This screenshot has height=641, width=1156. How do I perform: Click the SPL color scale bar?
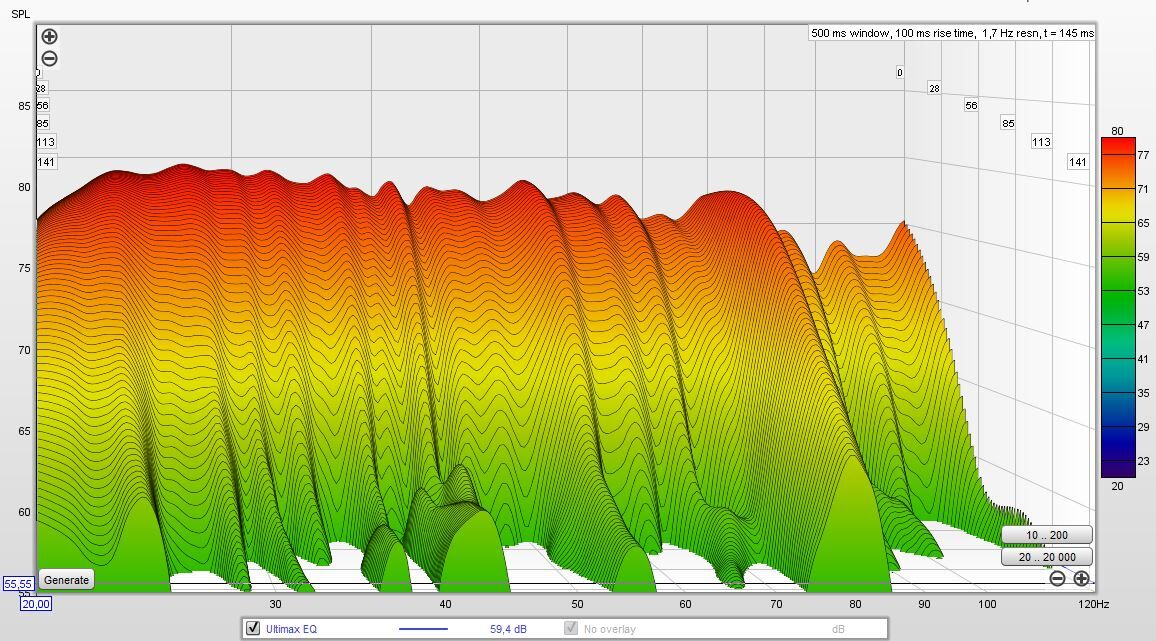(x=1118, y=308)
